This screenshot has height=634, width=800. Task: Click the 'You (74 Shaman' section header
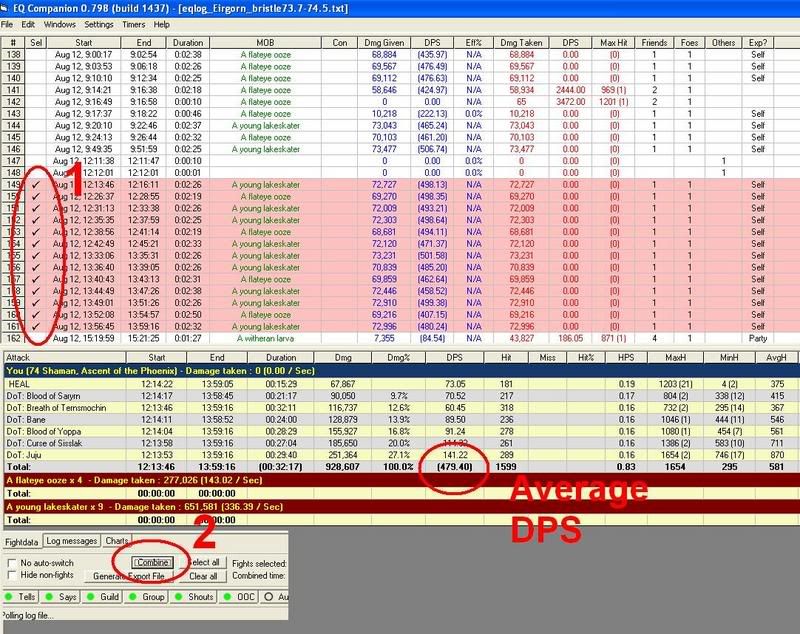coord(401,371)
